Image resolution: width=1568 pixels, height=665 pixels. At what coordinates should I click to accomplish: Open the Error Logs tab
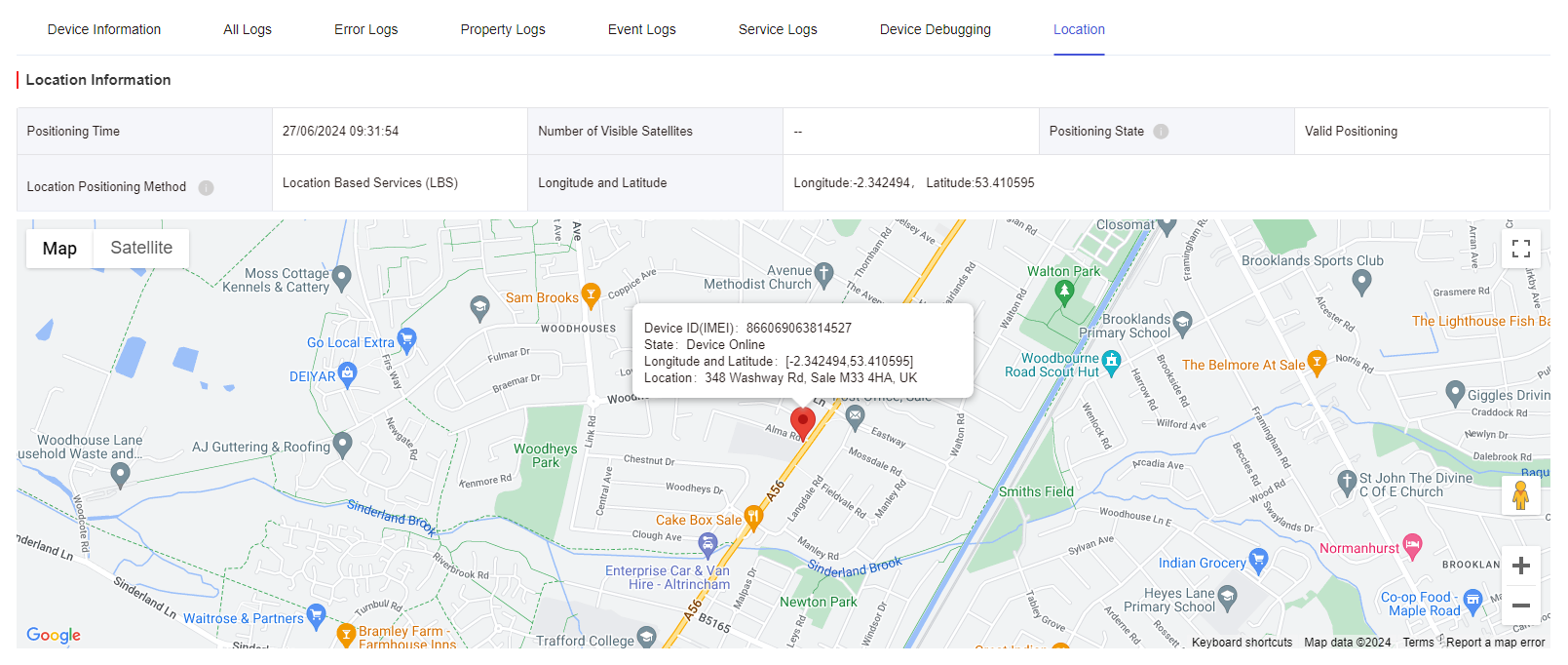tap(366, 29)
